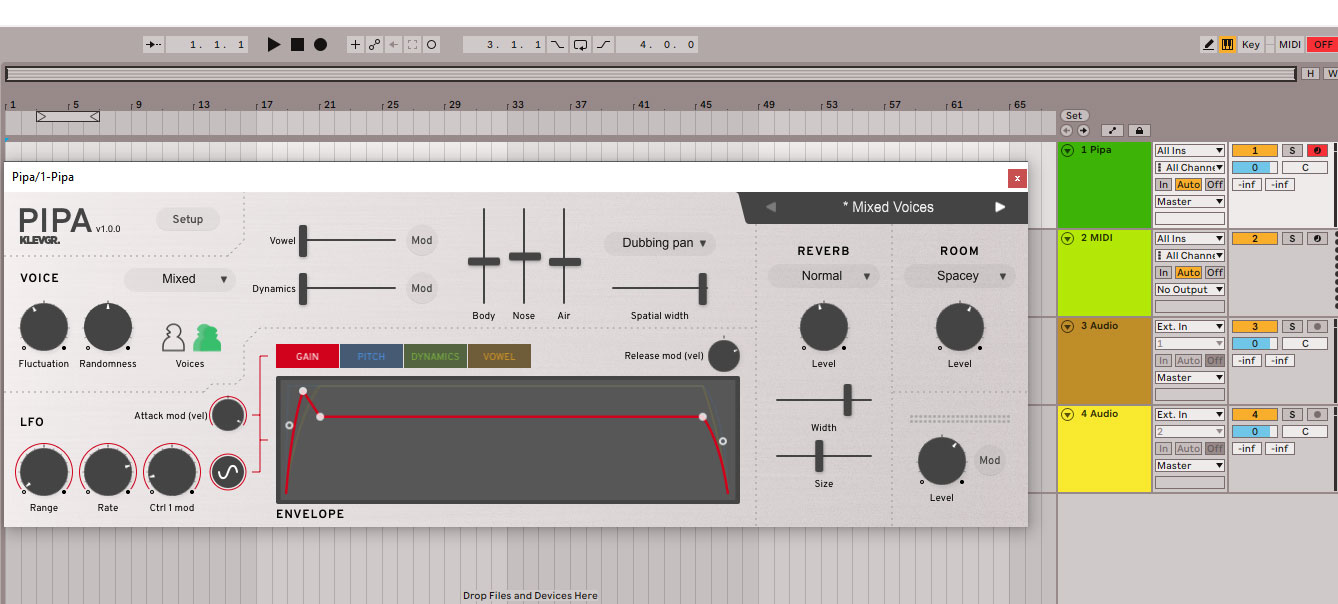Toggle the follow playback arrow icon
The width and height of the screenshot is (1338, 604).
(x=153, y=45)
